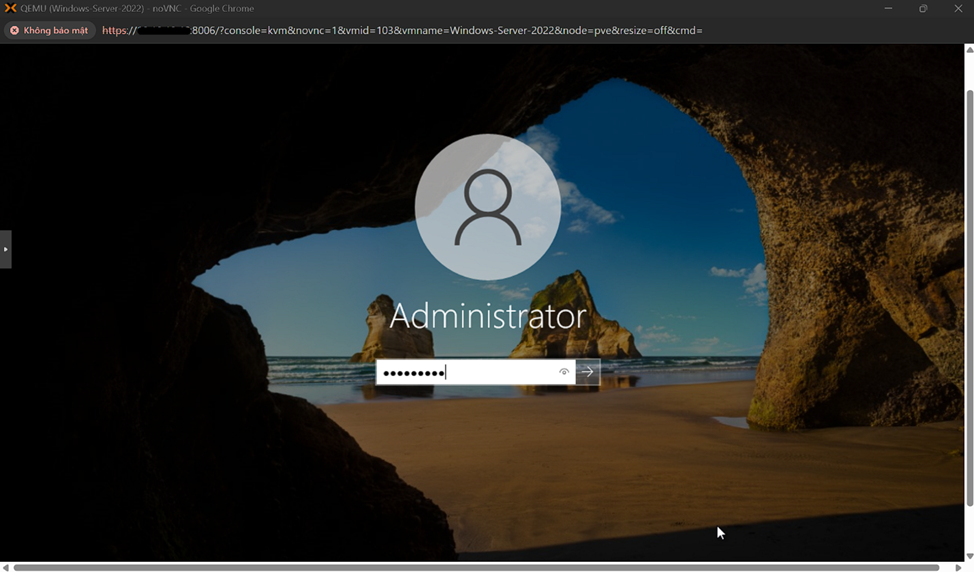Click the vertical scrollbar down arrow
This screenshot has width=974, height=572.
pyautogui.click(x=969, y=556)
